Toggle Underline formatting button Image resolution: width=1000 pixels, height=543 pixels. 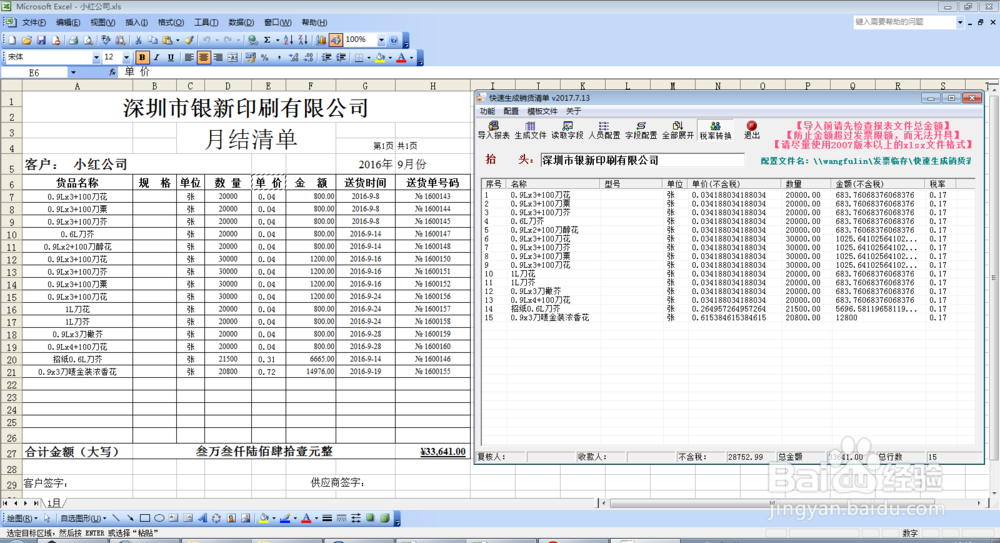tap(170, 57)
